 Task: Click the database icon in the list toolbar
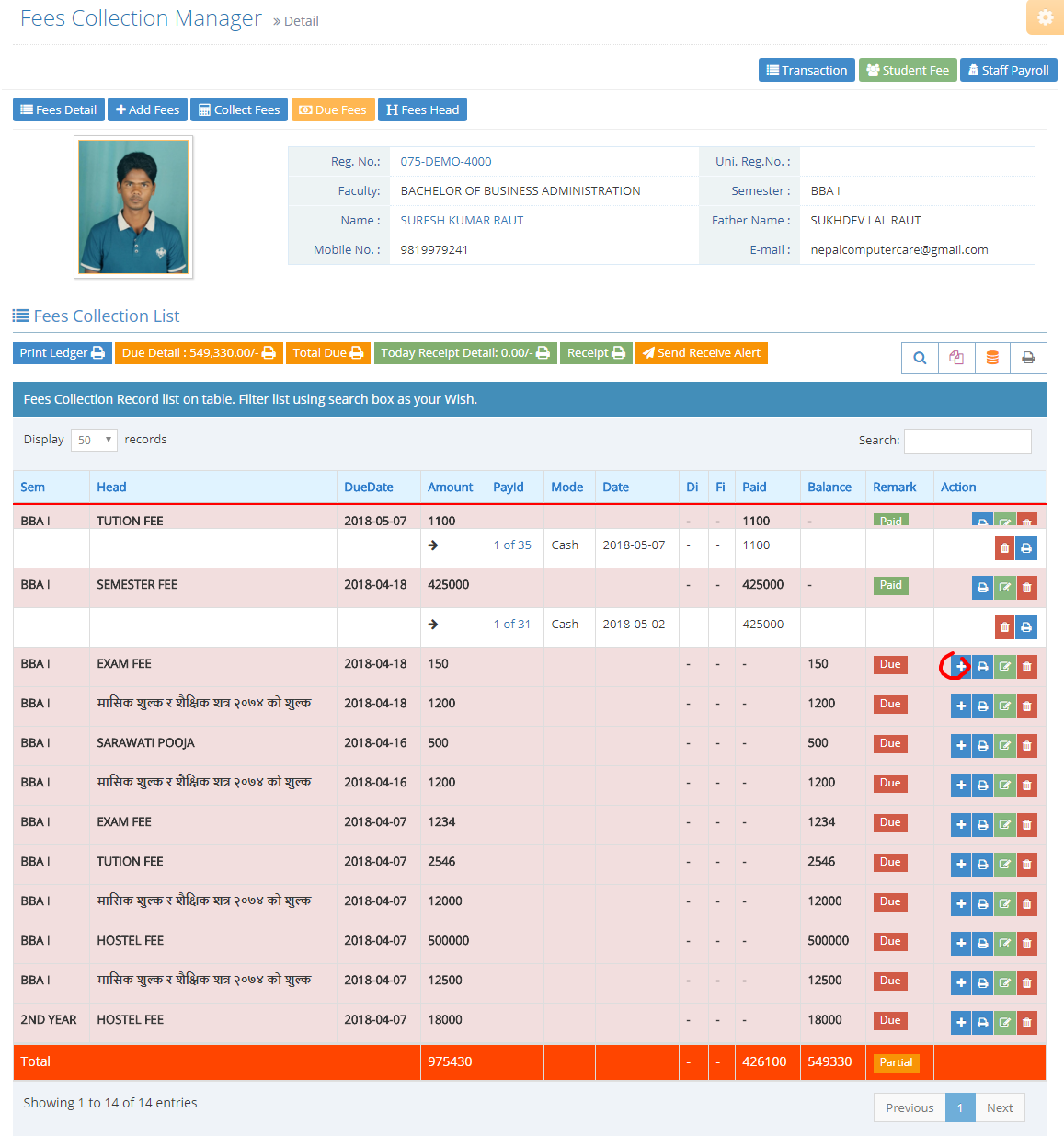992,358
